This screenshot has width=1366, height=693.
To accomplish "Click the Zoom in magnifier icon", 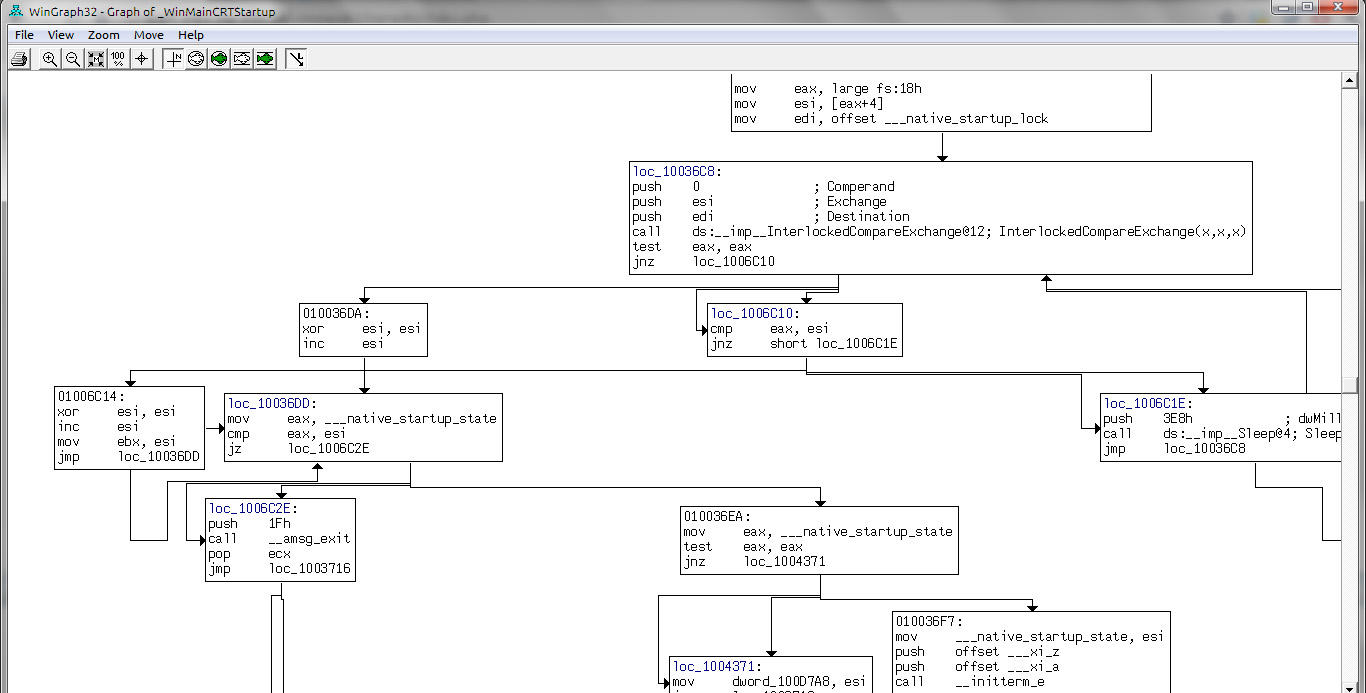I will click(50, 59).
